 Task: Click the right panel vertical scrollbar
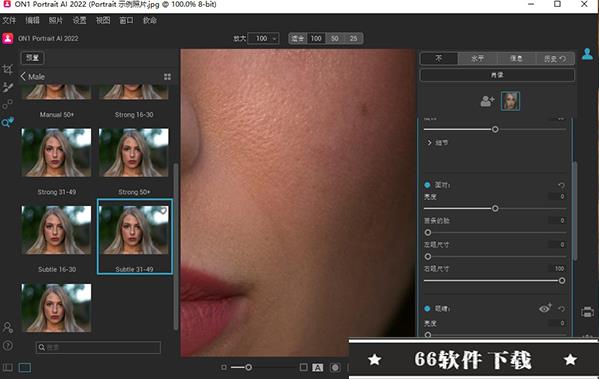tap(575, 211)
